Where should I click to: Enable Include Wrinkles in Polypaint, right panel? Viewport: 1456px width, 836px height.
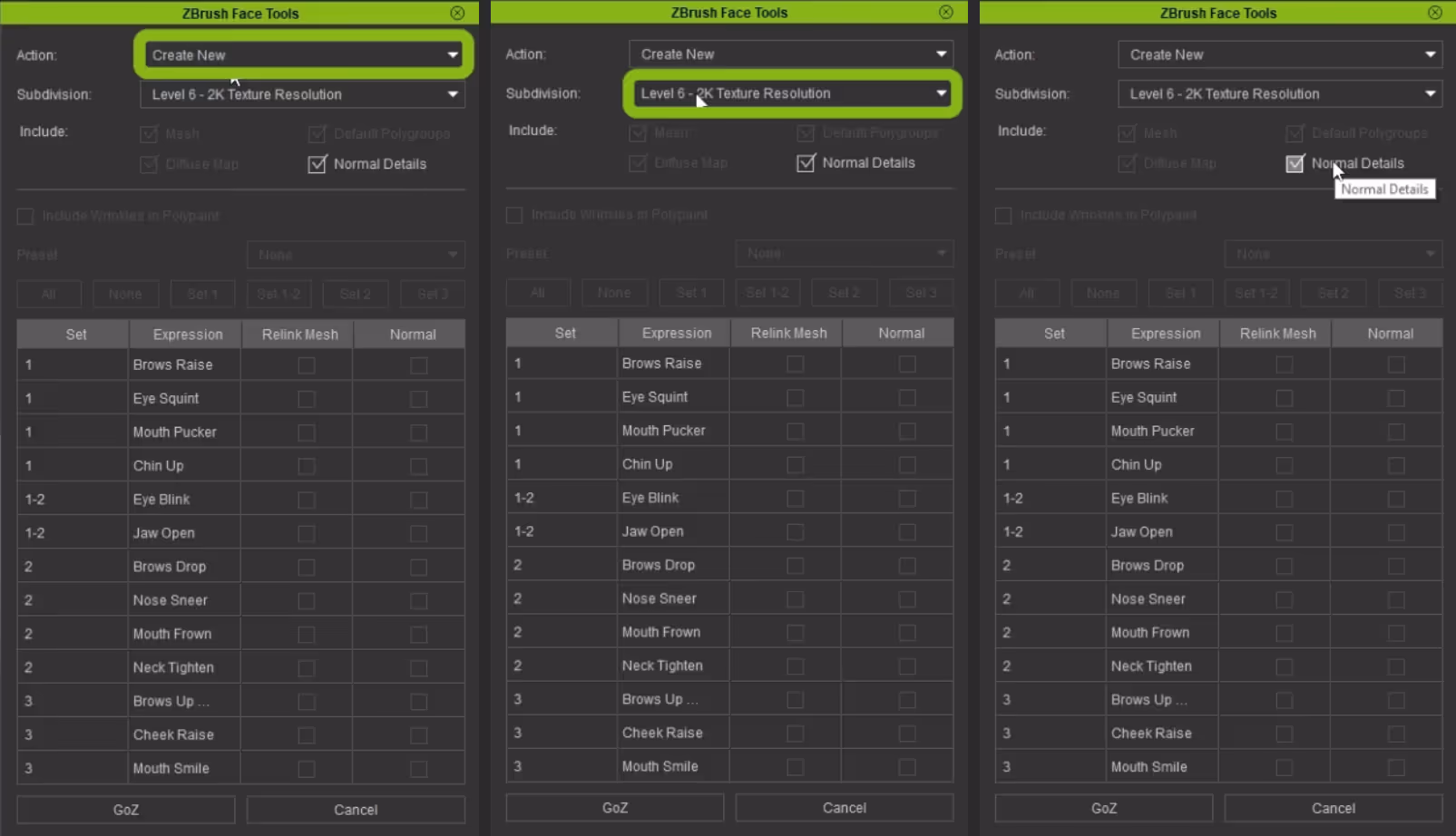tap(1003, 216)
